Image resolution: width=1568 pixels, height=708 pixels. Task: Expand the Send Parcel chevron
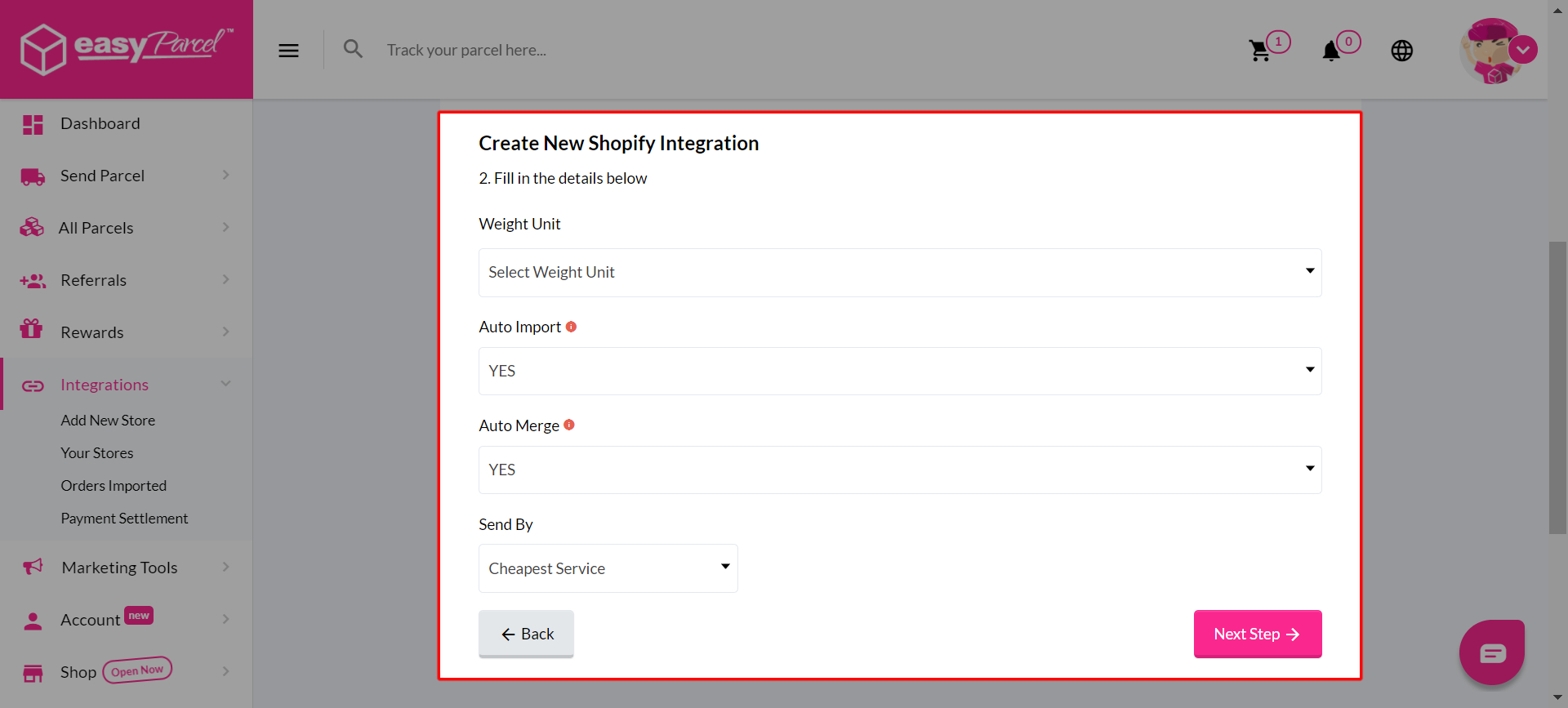225,175
